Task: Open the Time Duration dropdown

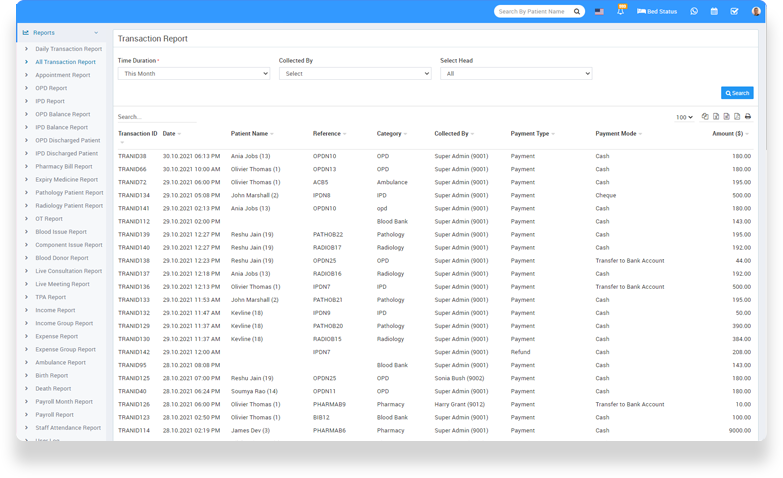Action: (194, 74)
